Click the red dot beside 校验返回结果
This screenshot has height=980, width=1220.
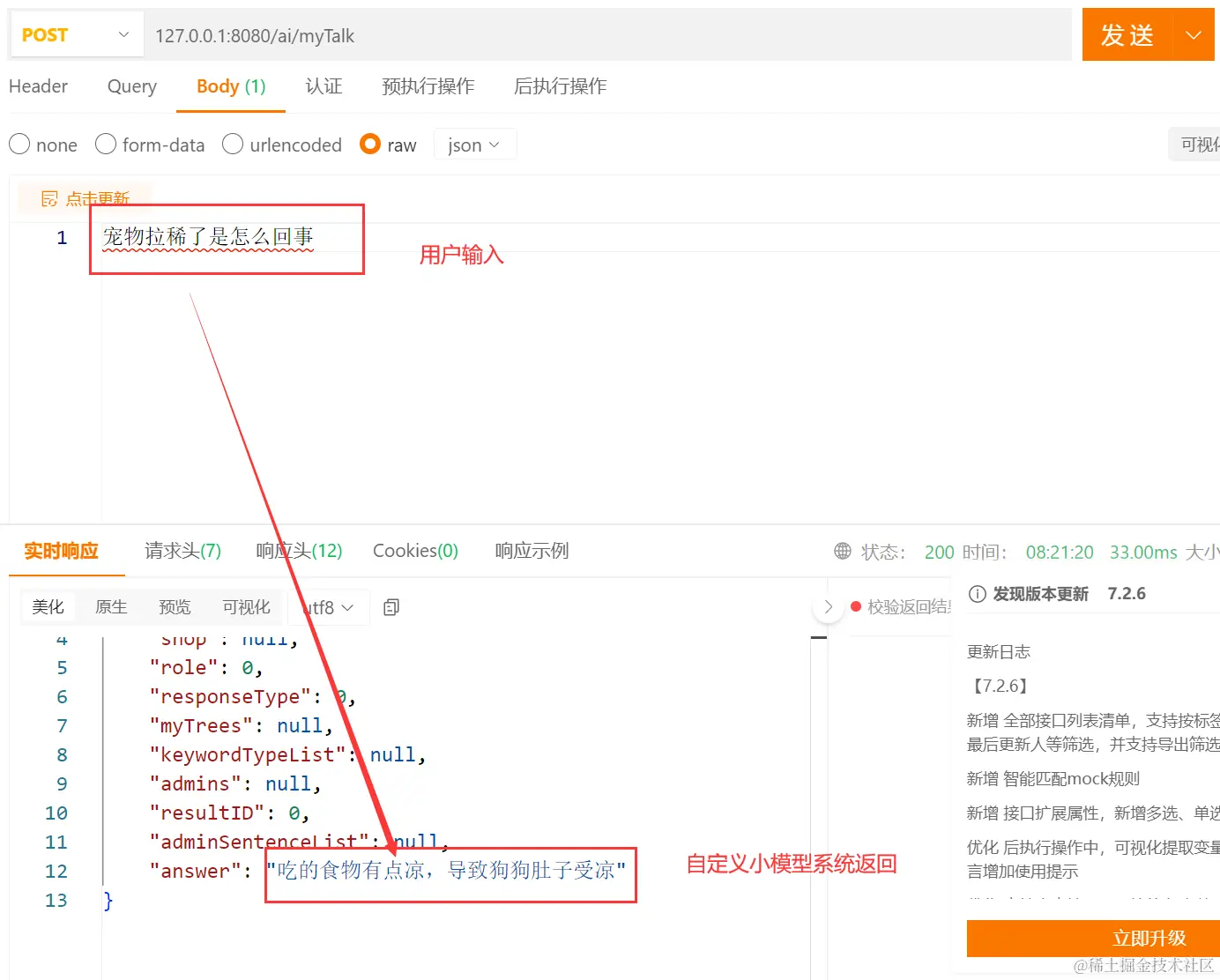coord(855,606)
